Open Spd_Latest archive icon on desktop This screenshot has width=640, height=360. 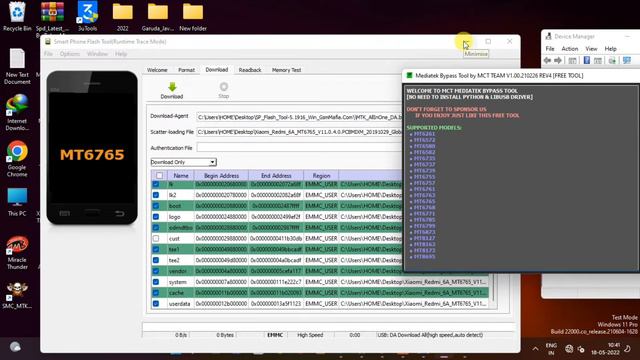click(52, 12)
